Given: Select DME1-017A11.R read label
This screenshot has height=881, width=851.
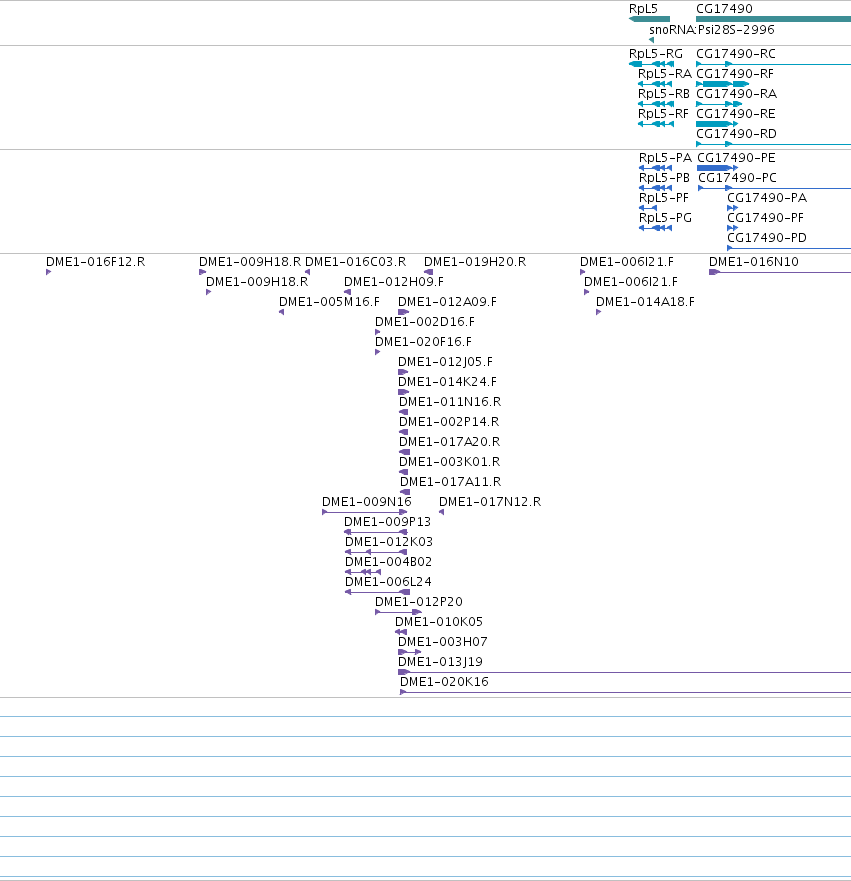Looking at the screenshot, I should 450,482.
